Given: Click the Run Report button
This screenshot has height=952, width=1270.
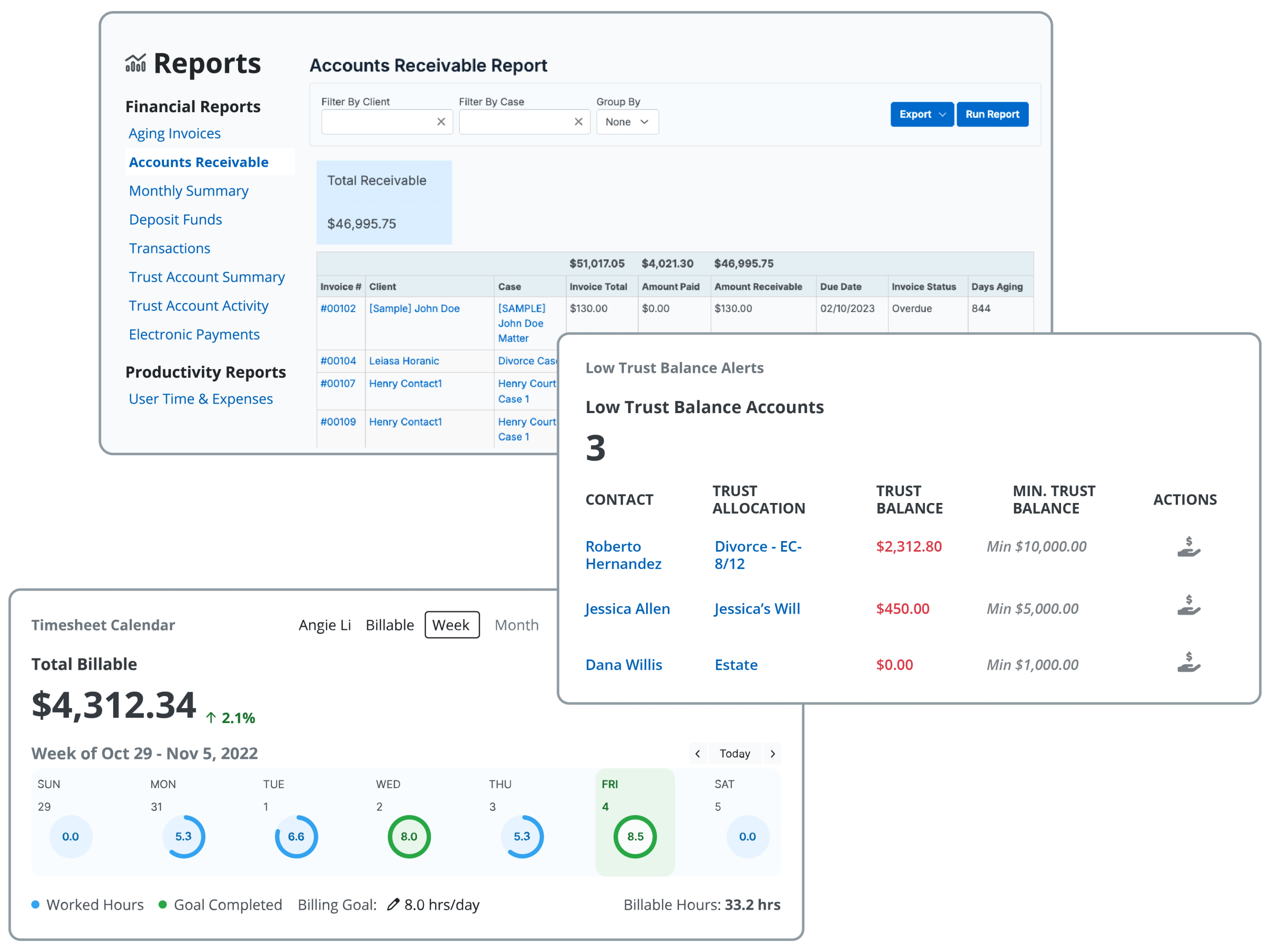Looking at the screenshot, I should click(x=992, y=114).
